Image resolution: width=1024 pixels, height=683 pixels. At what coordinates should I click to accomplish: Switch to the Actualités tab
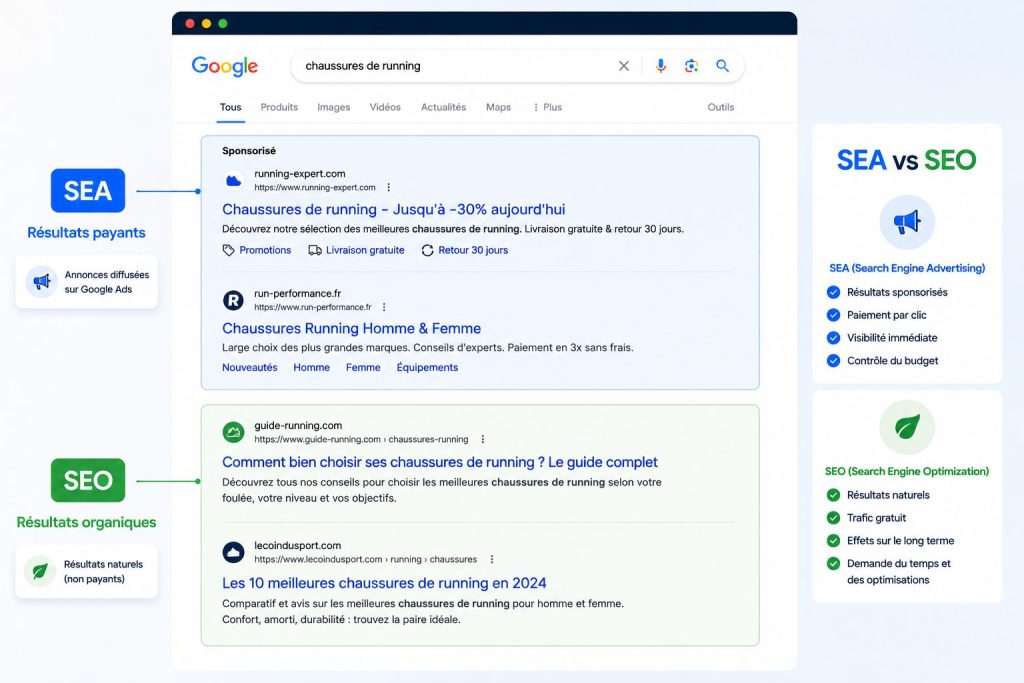coord(443,107)
